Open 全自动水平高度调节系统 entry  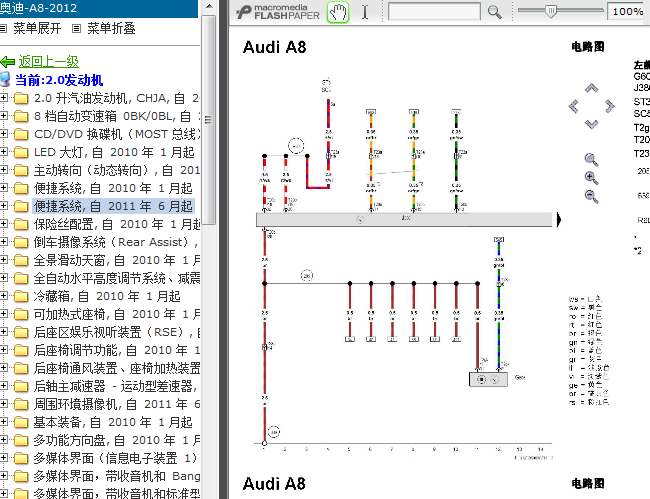click(117, 278)
